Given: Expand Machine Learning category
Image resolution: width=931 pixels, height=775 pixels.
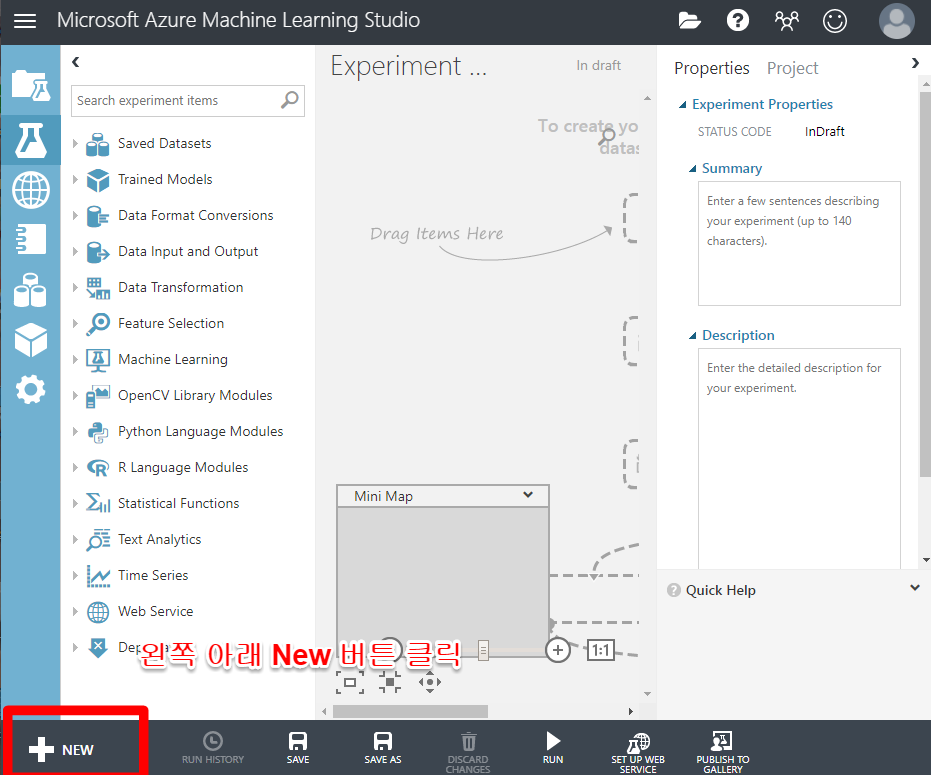Looking at the screenshot, I should (x=75, y=359).
